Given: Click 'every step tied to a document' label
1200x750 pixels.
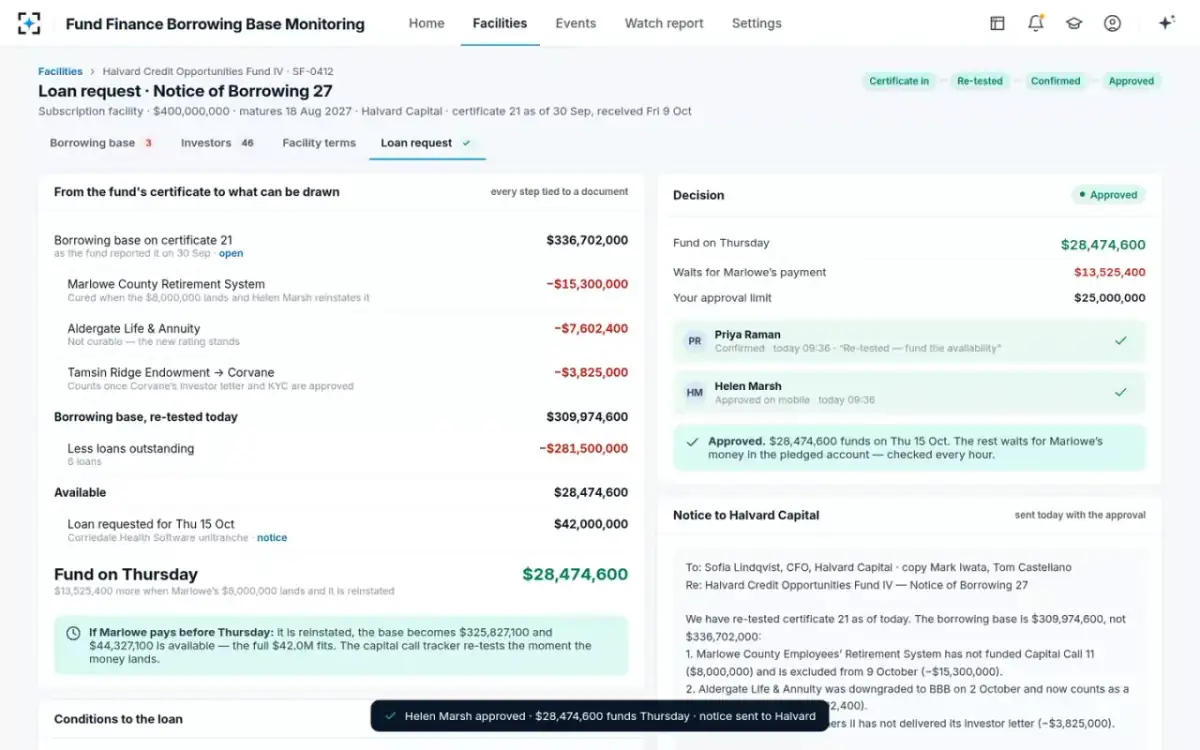Looking at the screenshot, I should (559, 191).
